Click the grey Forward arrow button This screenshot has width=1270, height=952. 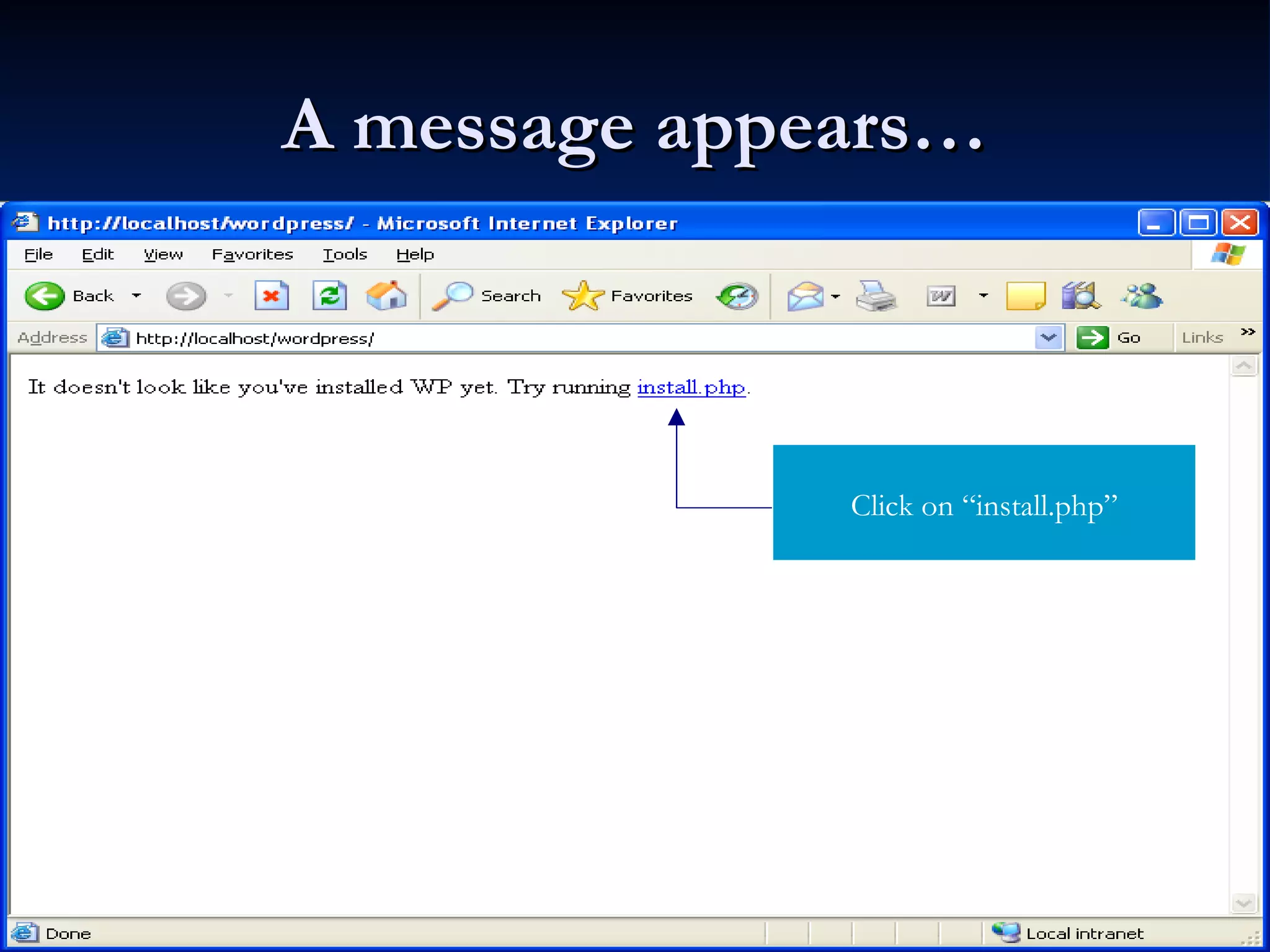click(x=186, y=296)
